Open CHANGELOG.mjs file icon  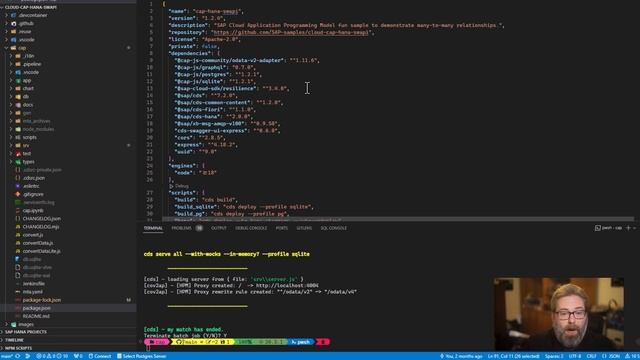(x=18, y=227)
